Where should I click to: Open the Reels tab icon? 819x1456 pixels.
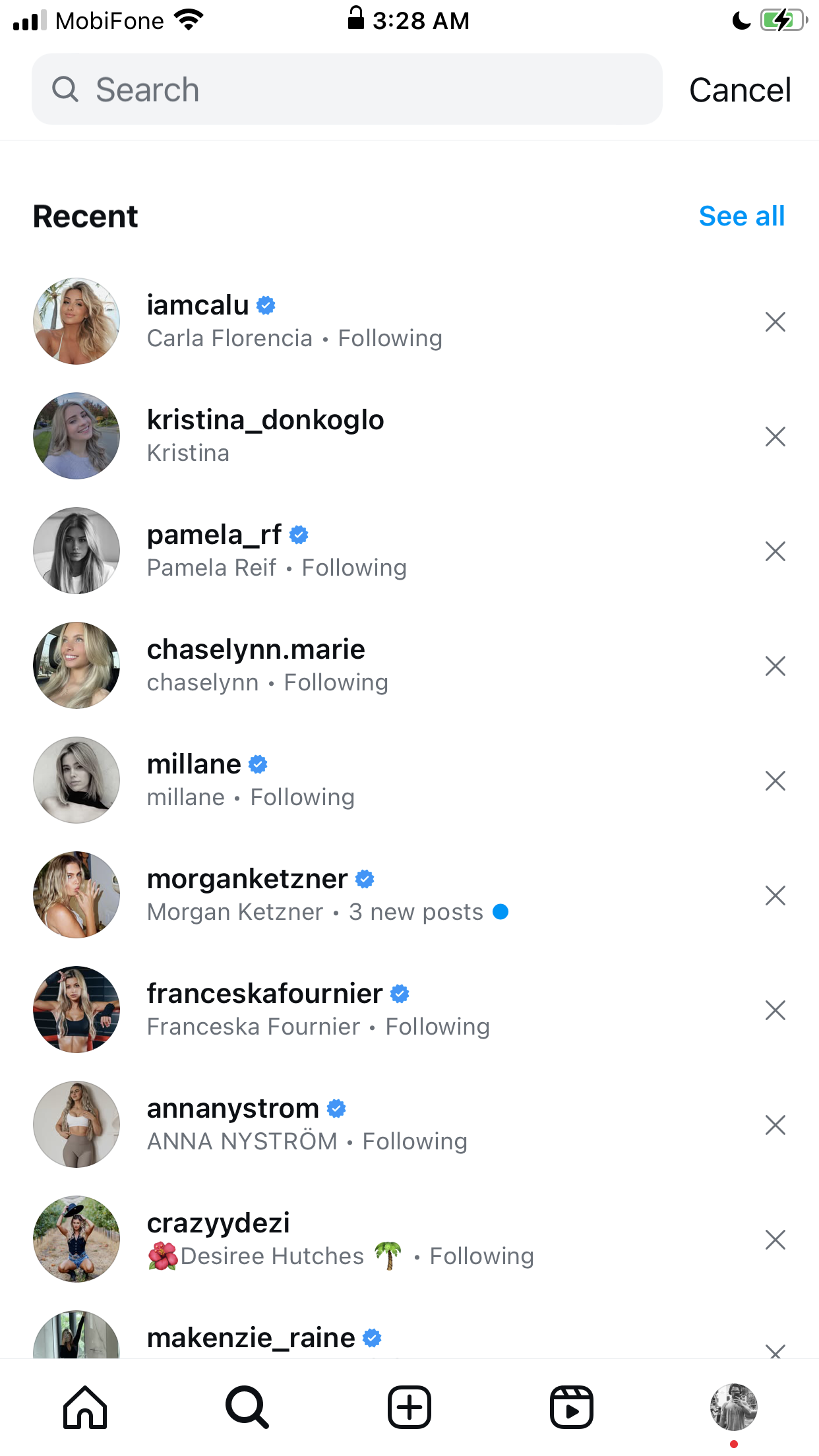pos(572,1407)
